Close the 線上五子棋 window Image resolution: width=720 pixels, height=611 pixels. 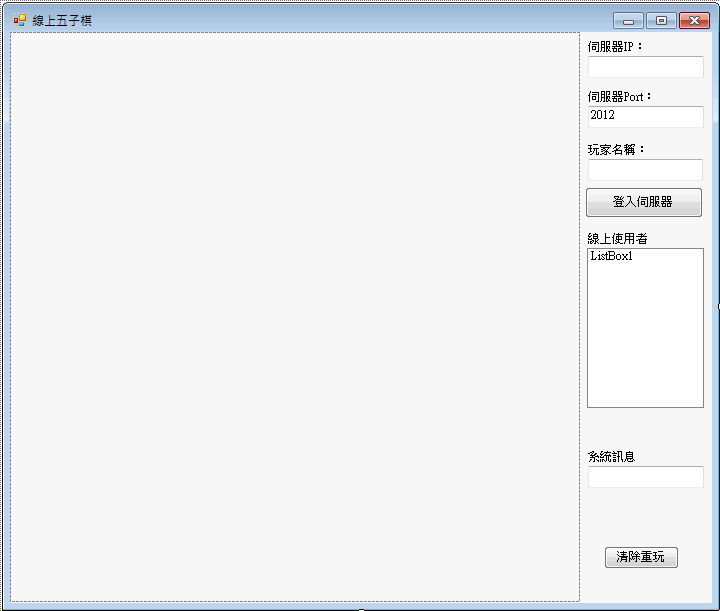click(694, 21)
